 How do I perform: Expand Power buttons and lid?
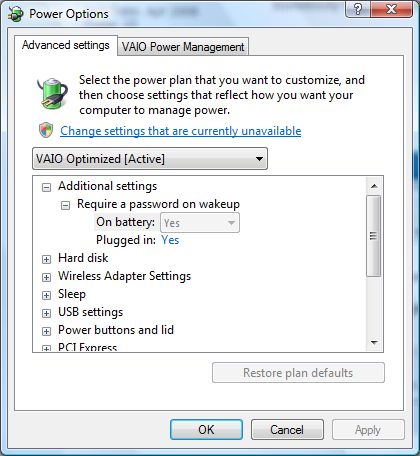coord(46,331)
